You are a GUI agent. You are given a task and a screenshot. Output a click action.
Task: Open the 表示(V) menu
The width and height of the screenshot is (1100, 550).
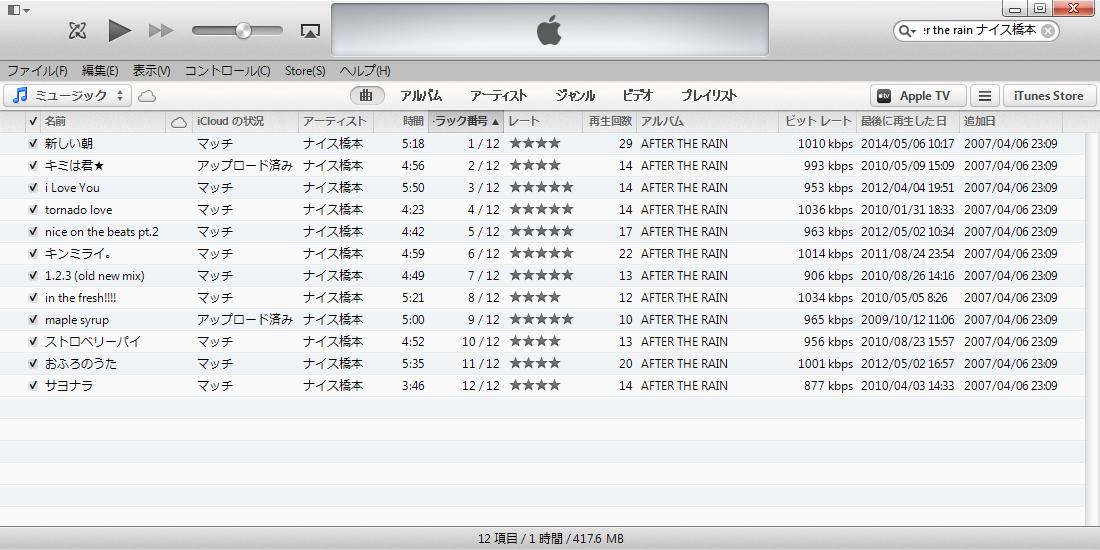152,71
